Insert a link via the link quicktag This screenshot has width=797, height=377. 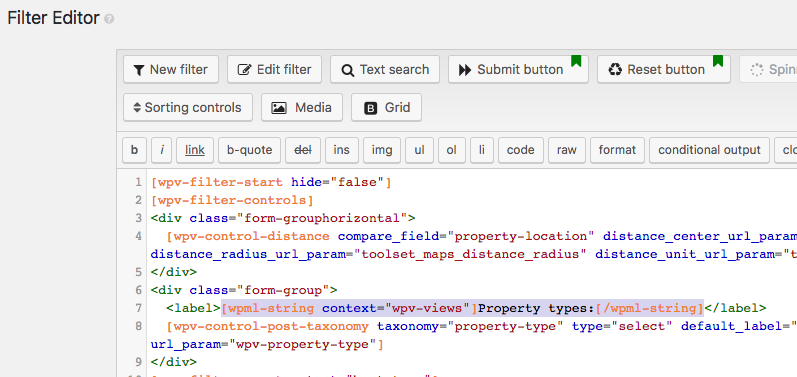[x=195, y=150]
